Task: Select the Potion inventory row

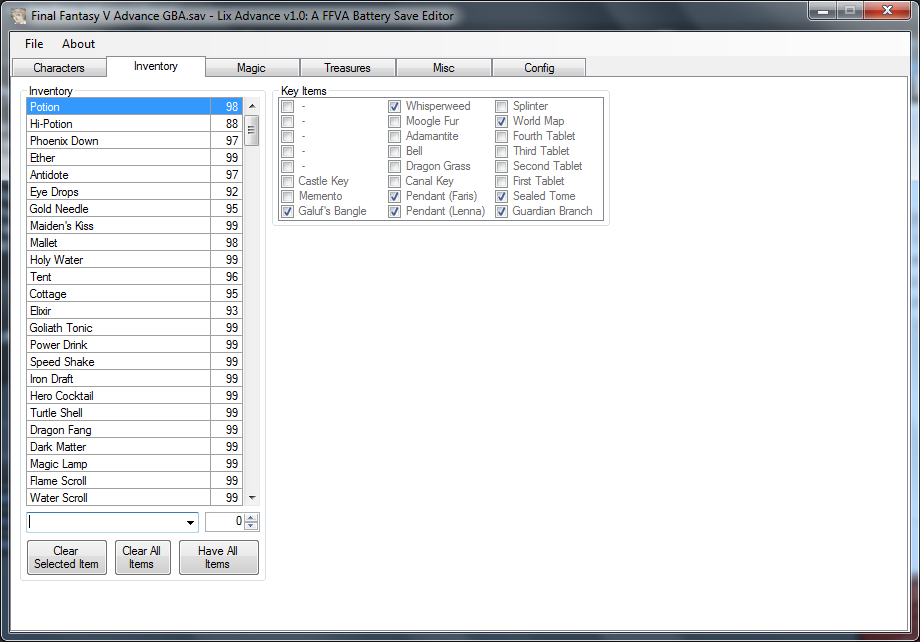Action: 134,107
